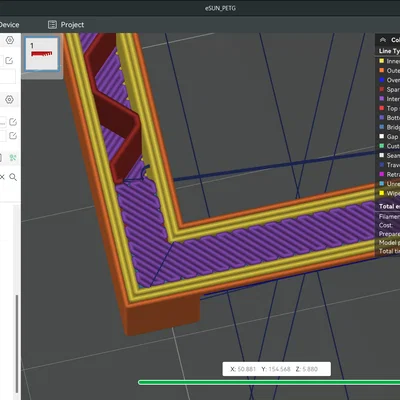Select plate 1 thumbnail

[x=42, y=54]
